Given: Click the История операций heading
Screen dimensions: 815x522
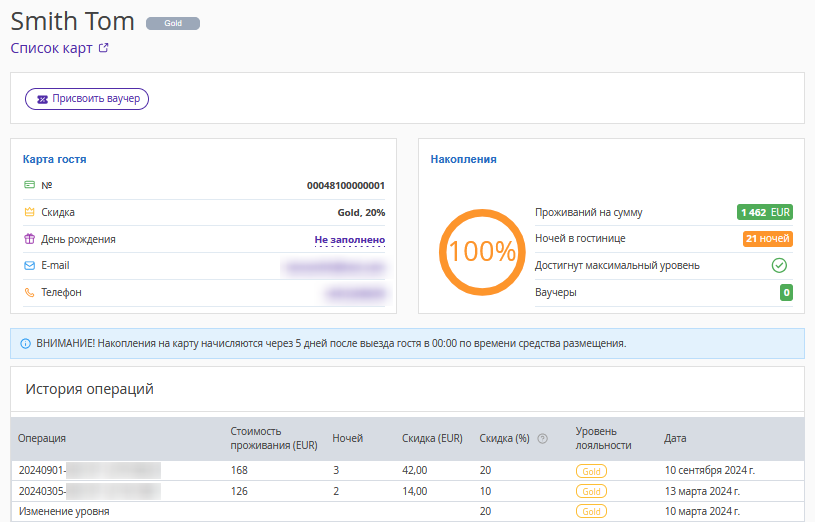Looking at the screenshot, I should coord(89,389).
